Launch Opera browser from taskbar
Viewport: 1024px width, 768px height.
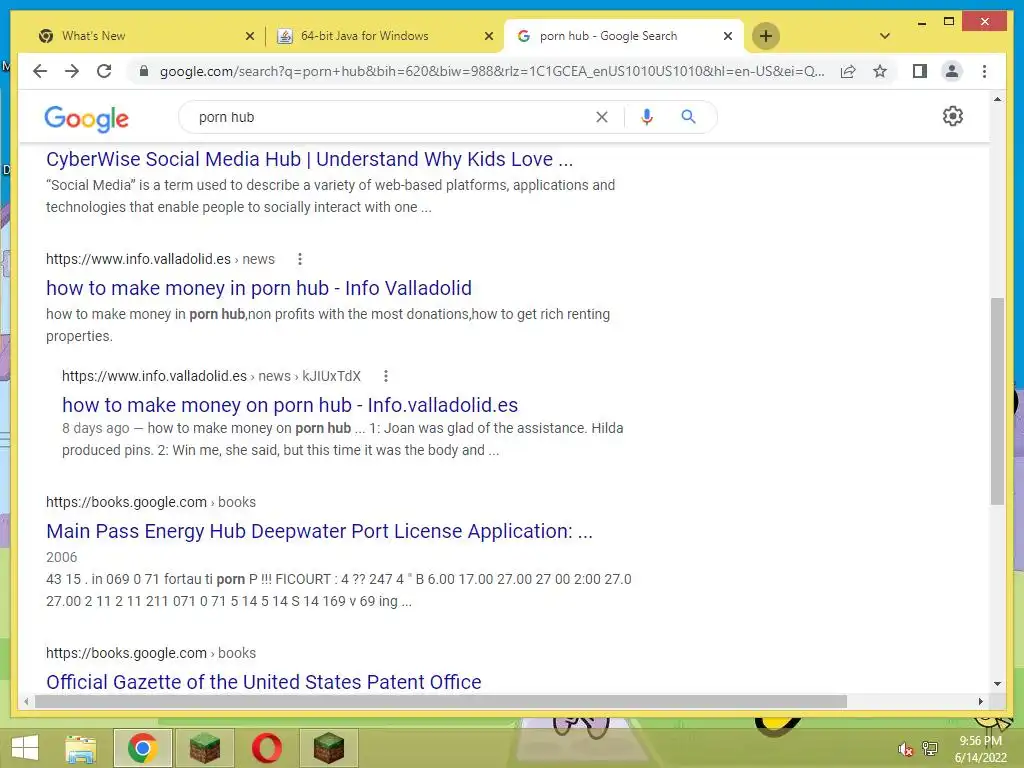click(267, 748)
